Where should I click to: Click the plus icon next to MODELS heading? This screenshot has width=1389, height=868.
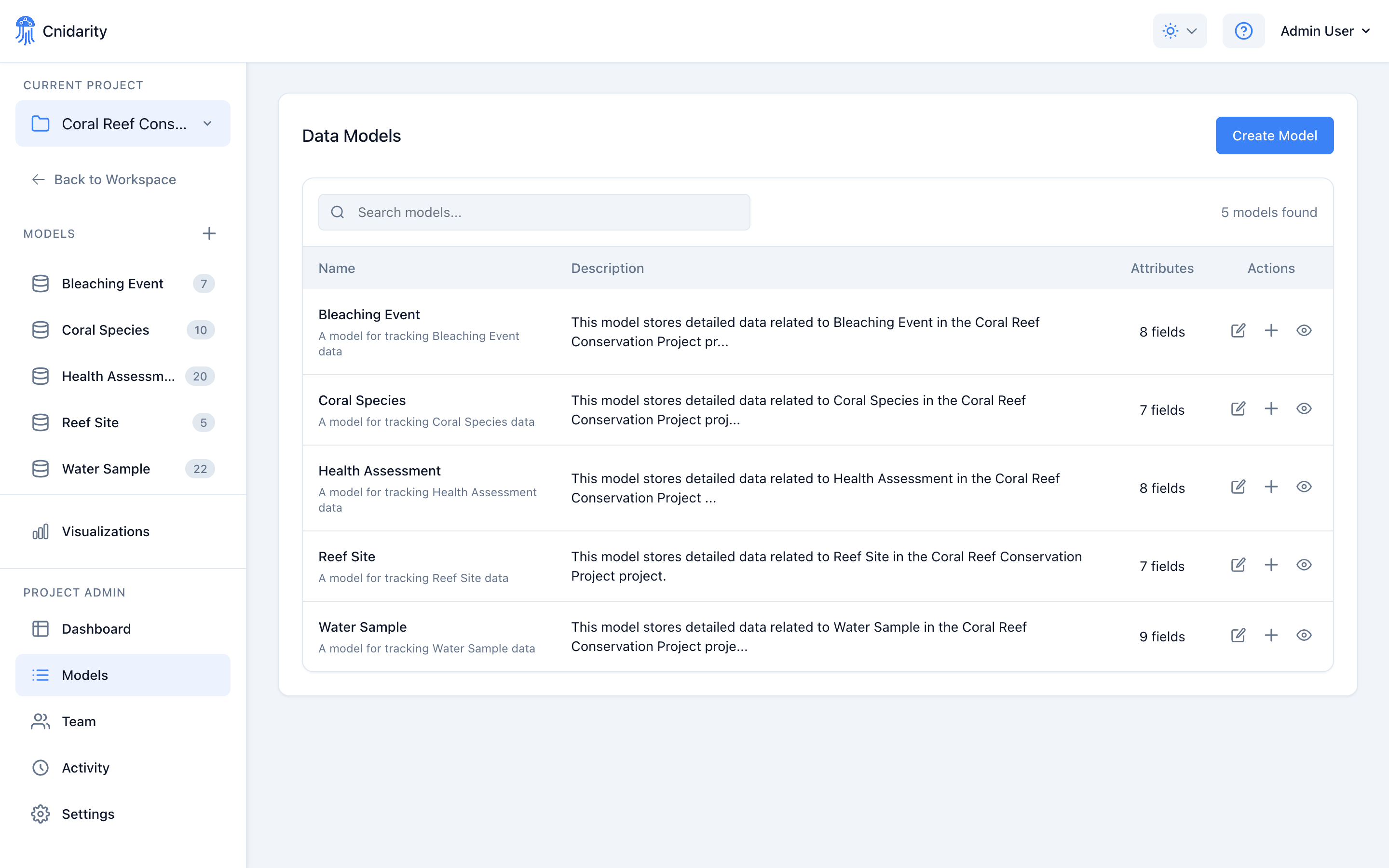click(209, 234)
